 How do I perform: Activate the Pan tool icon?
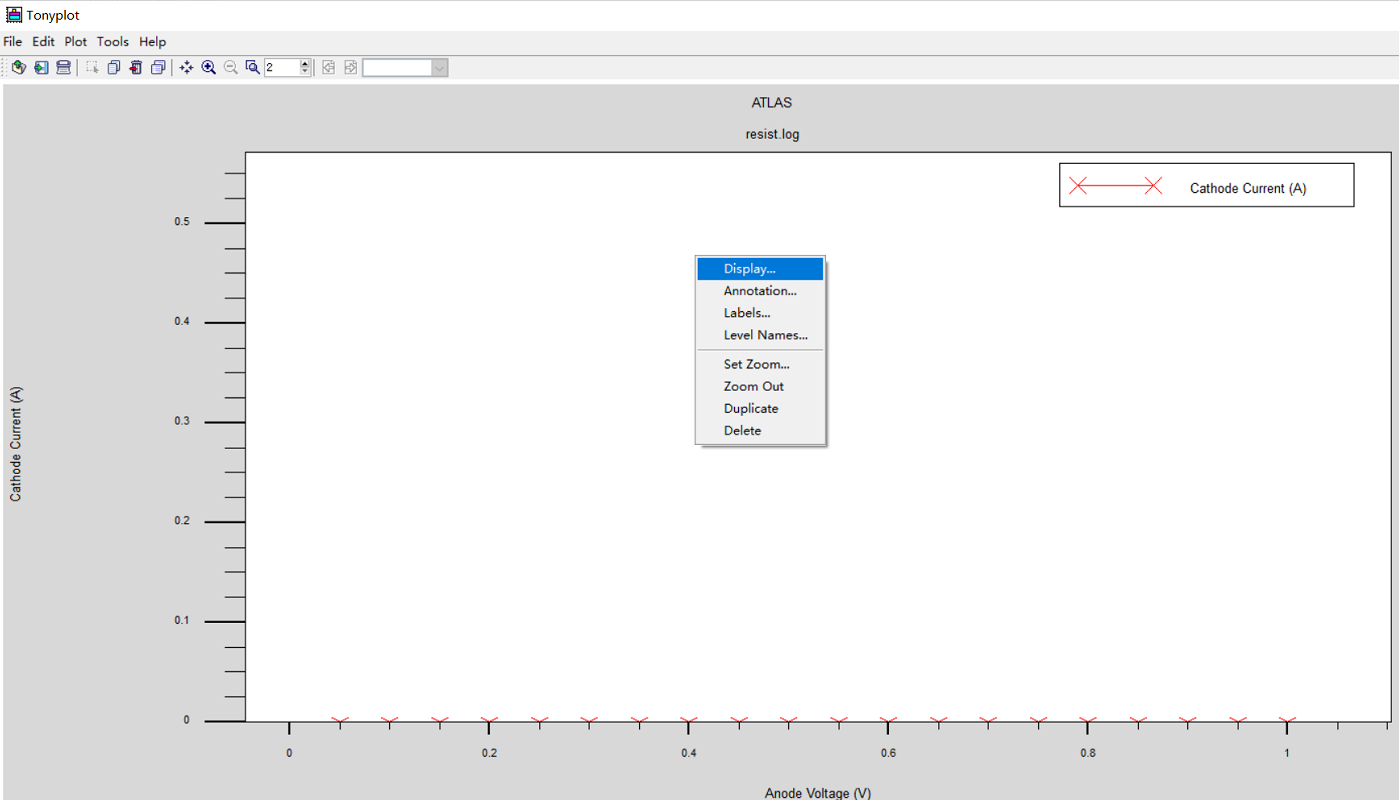(186, 67)
